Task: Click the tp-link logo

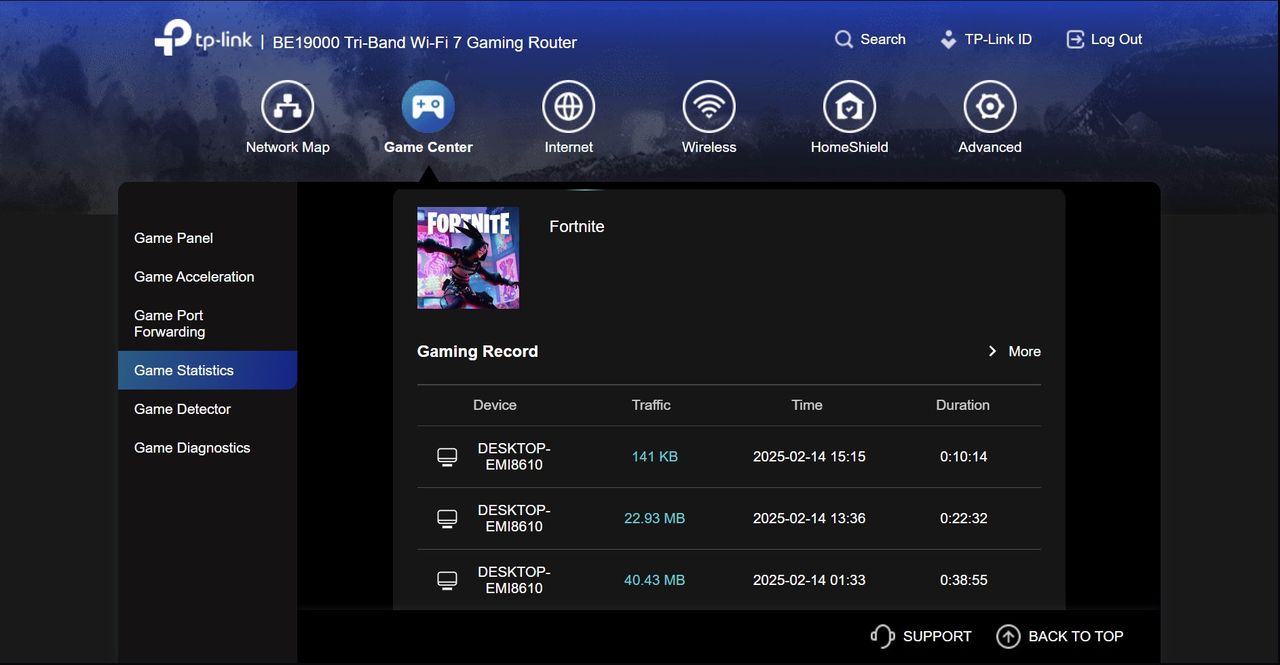Action: click(x=203, y=38)
